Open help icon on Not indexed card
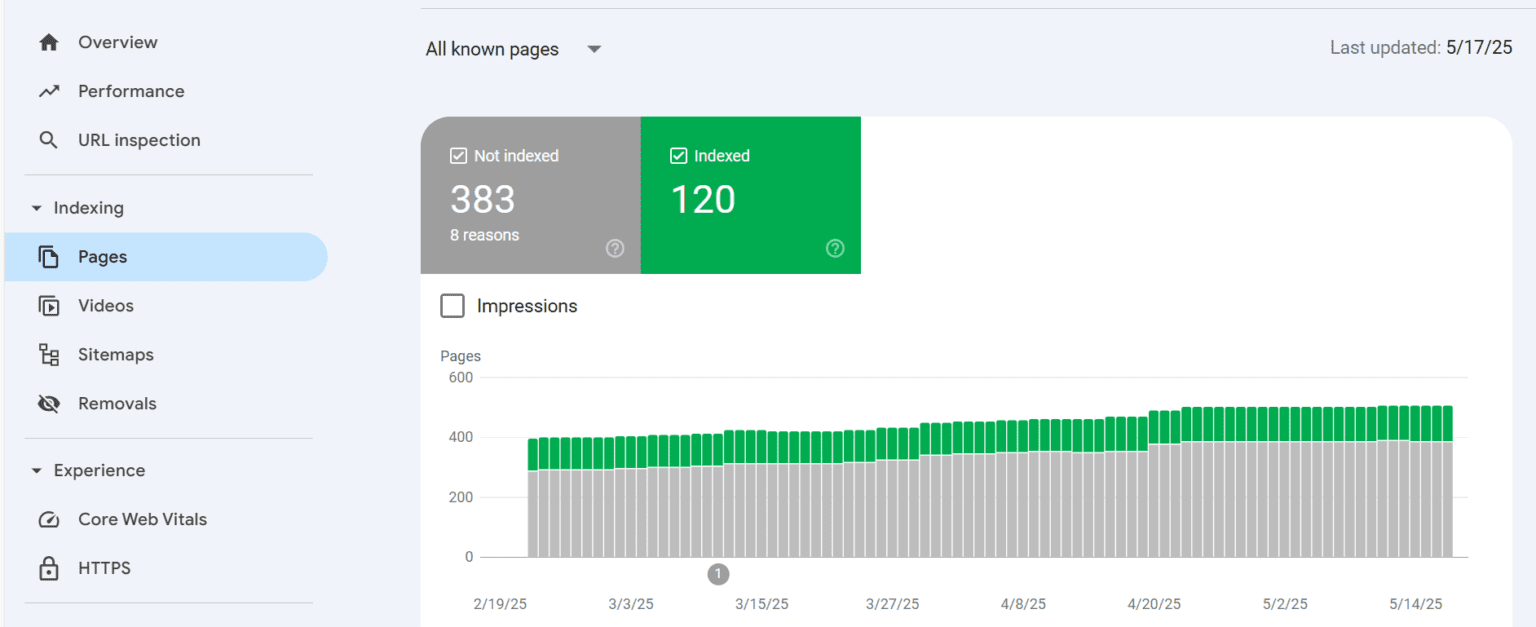The width and height of the screenshot is (1536, 627). [x=615, y=249]
